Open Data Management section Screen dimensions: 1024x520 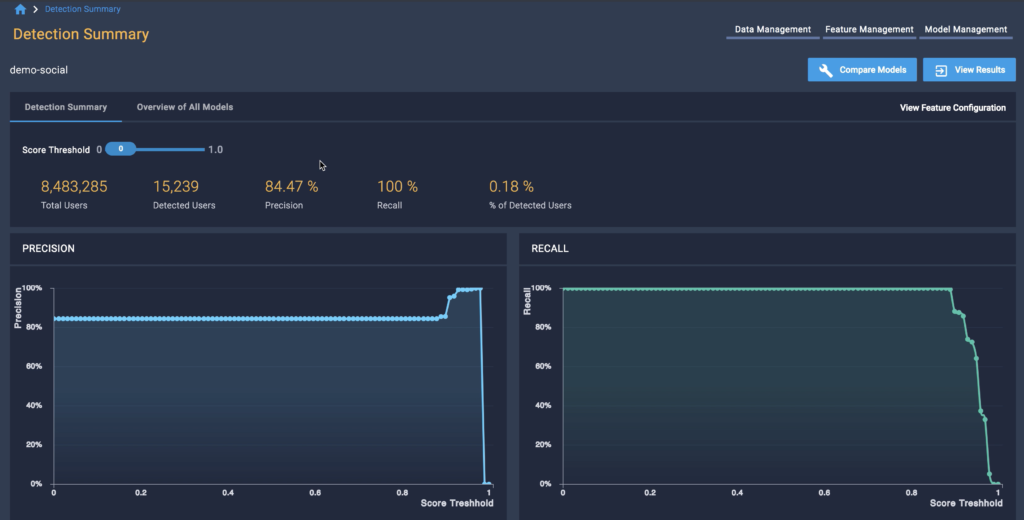point(773,29)
